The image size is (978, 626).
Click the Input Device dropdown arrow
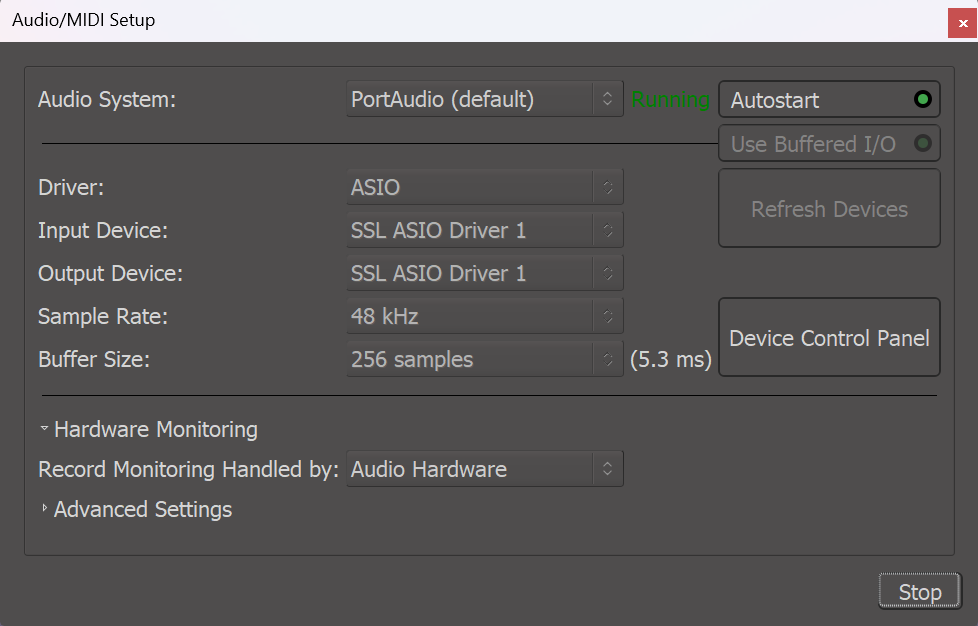point(608,230)
